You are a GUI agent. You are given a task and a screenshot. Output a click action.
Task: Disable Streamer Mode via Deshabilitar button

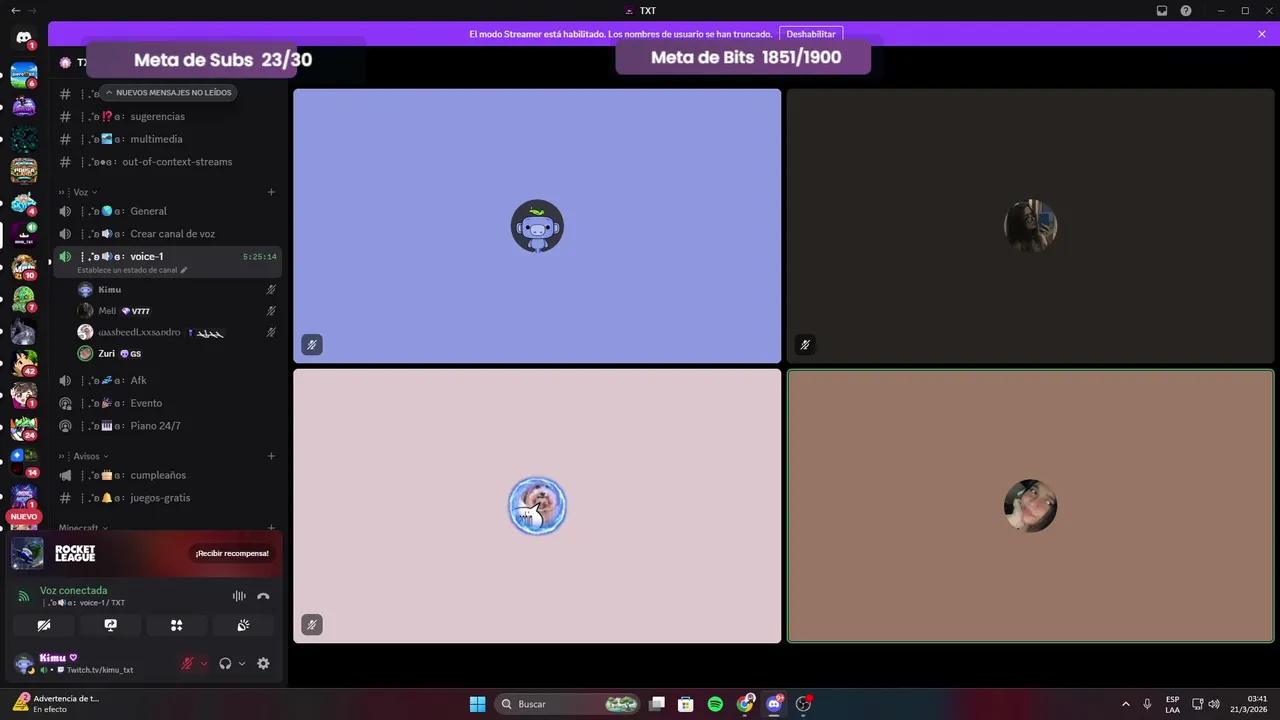click(811, 34)
